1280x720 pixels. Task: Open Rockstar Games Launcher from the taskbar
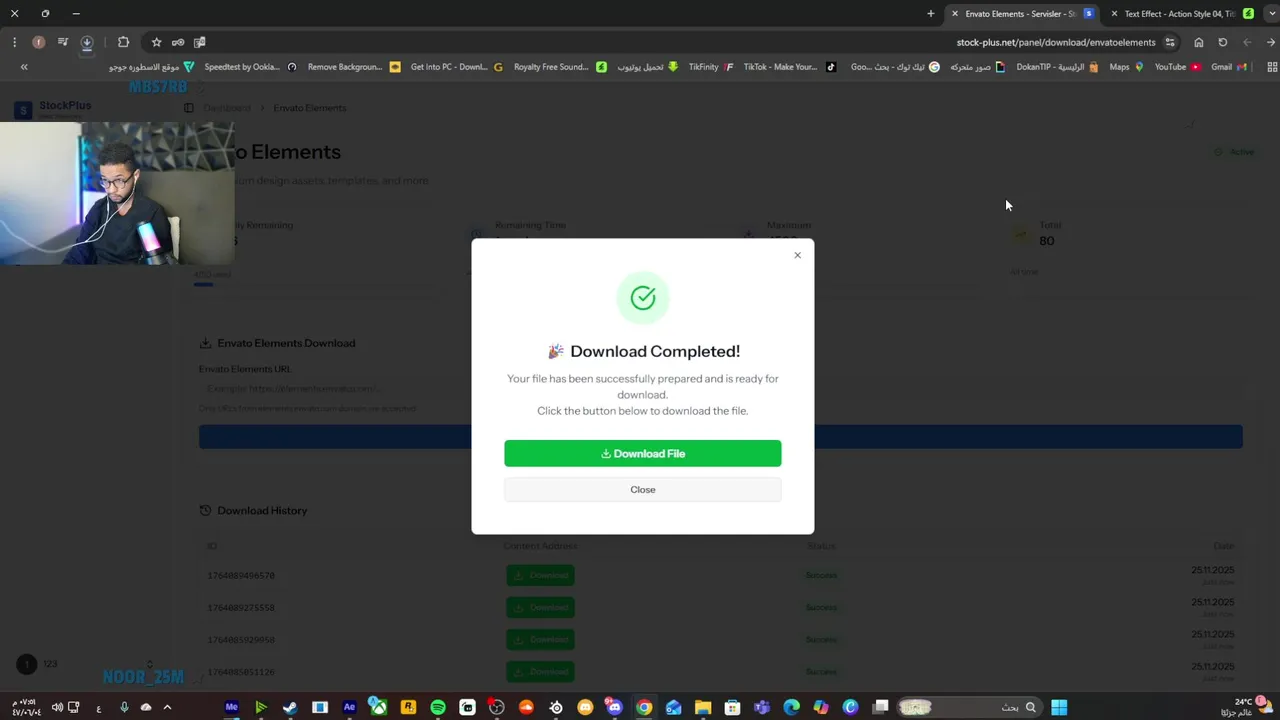pos(408,707)
